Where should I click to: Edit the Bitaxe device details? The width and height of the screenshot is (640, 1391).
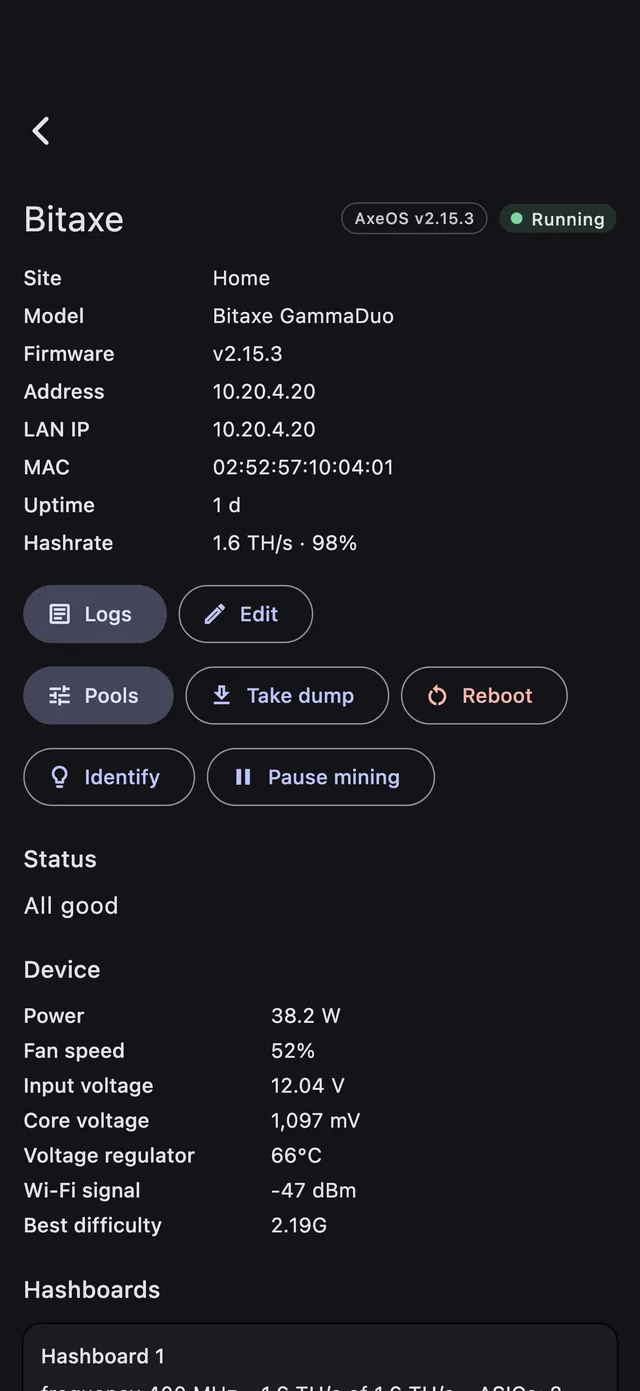[246, 614]
